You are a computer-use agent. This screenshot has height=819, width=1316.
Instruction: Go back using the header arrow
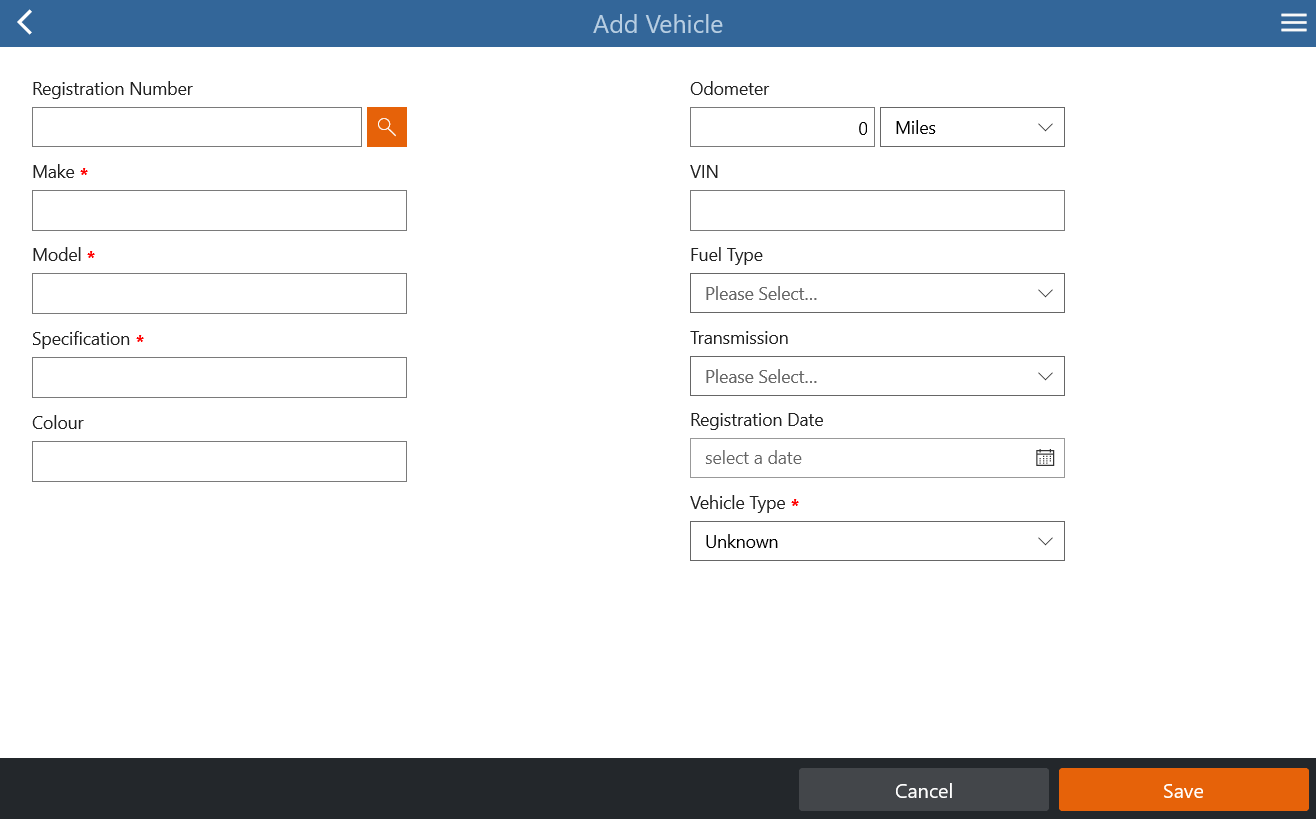pos(25,23)
